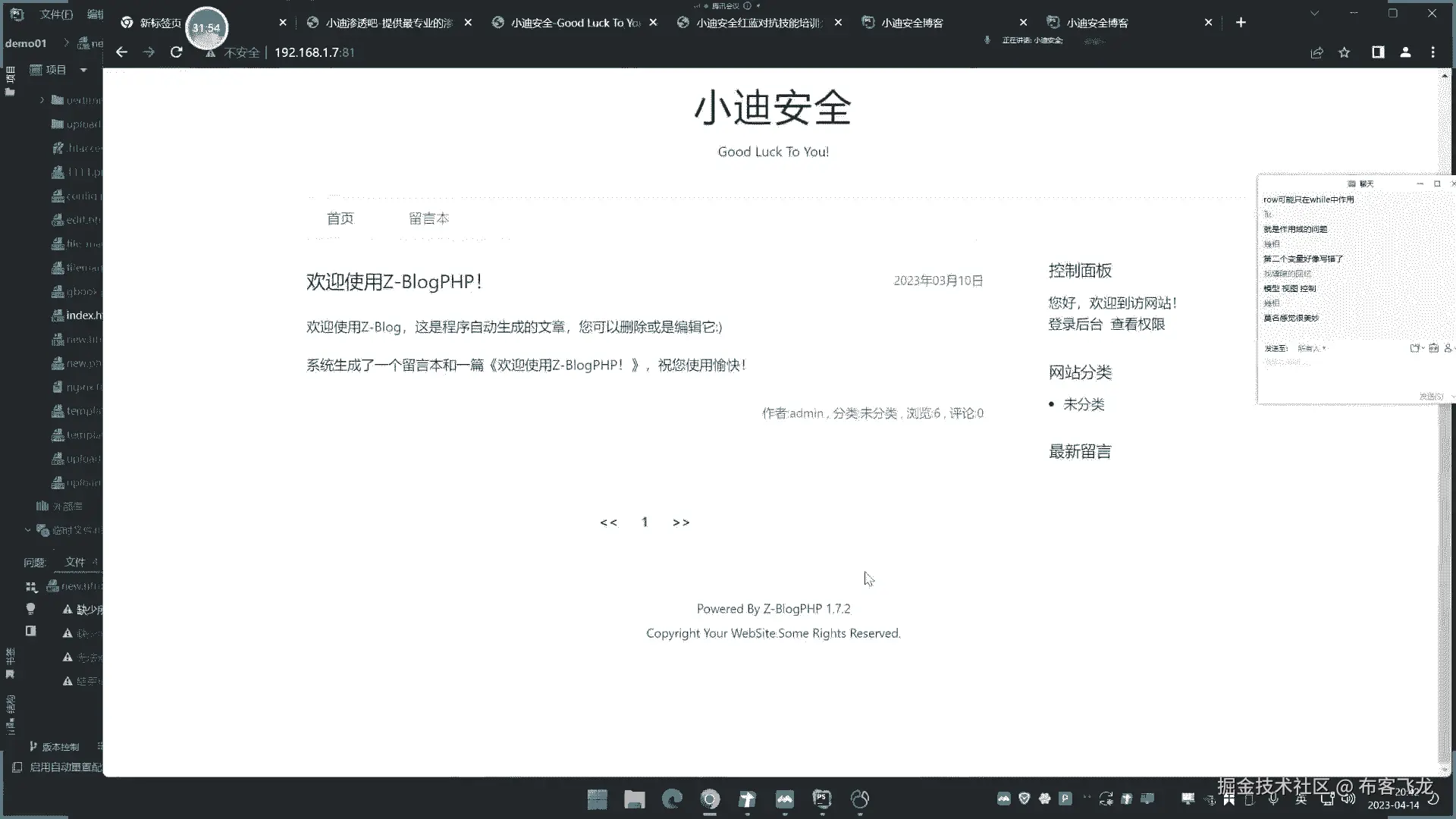Open Chrome three-dot menu
This screenshot has width=1456, height=819.
coord(1432,52)
